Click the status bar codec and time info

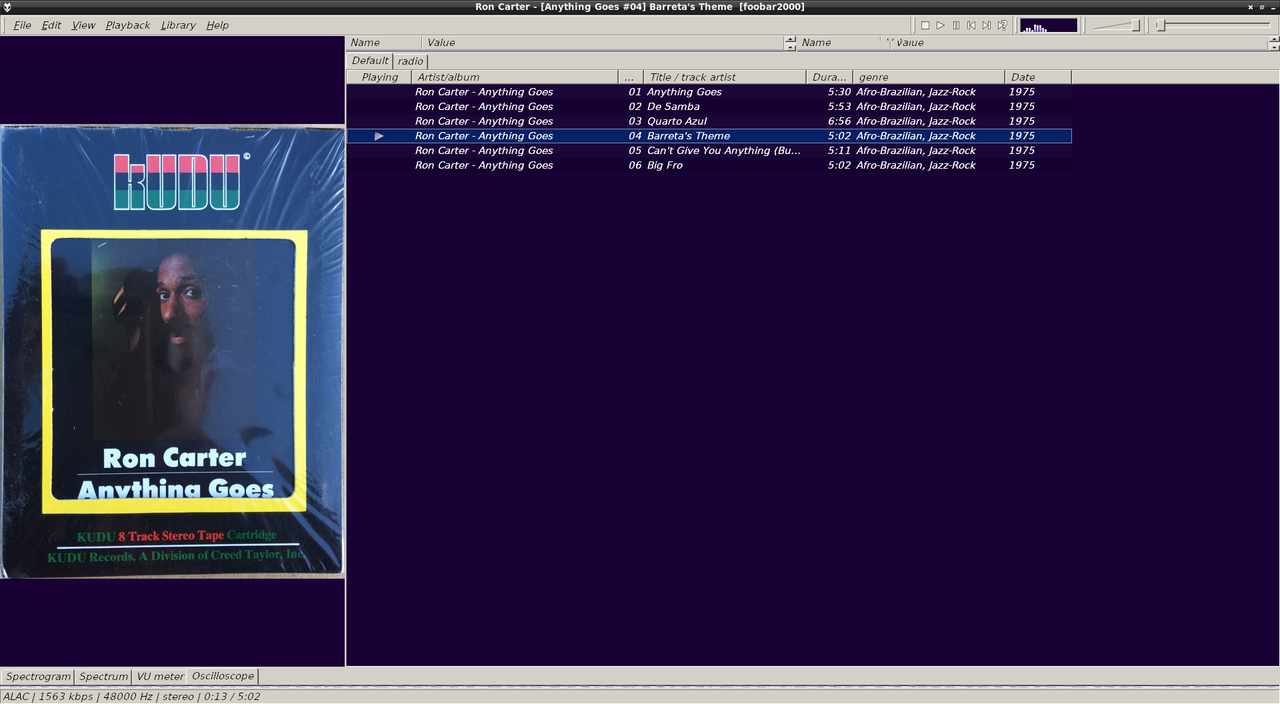(132, 696)
